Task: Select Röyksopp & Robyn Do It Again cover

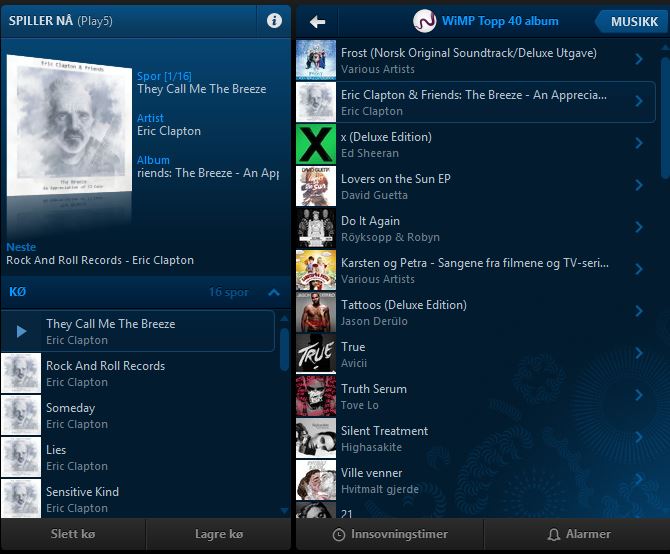Action: [x=316, y=228]
